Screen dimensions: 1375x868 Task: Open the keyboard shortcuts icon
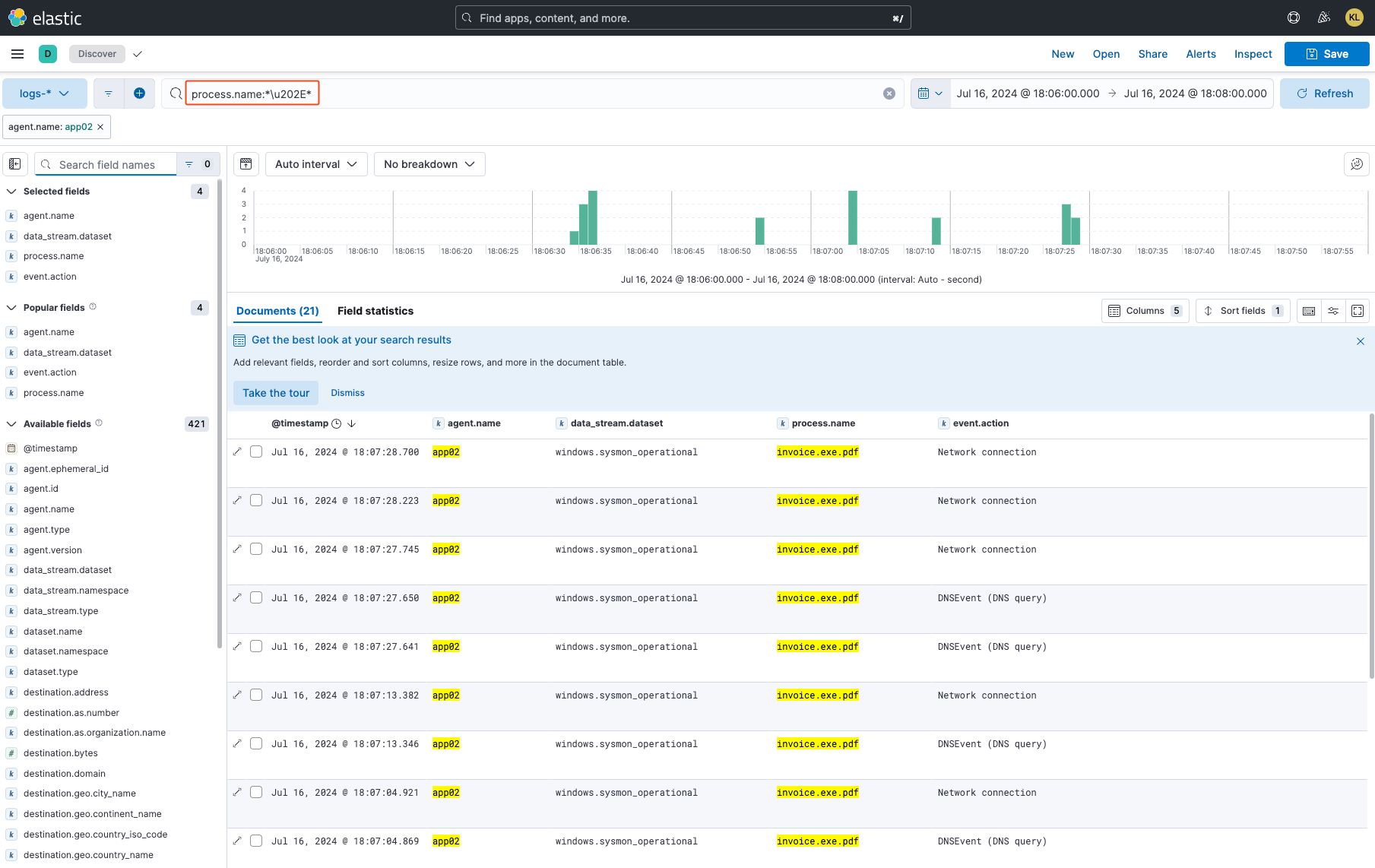pyautogui.click(x=1309, y=311)
